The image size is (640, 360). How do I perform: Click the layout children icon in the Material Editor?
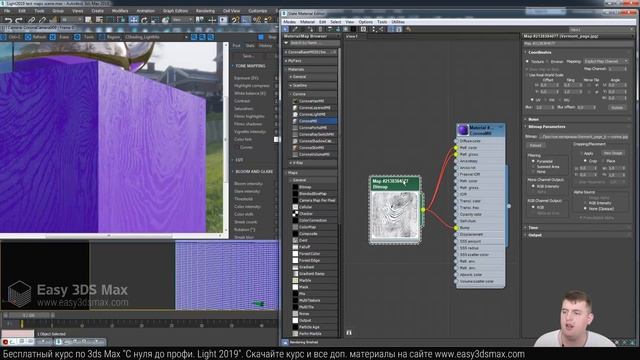381,29
